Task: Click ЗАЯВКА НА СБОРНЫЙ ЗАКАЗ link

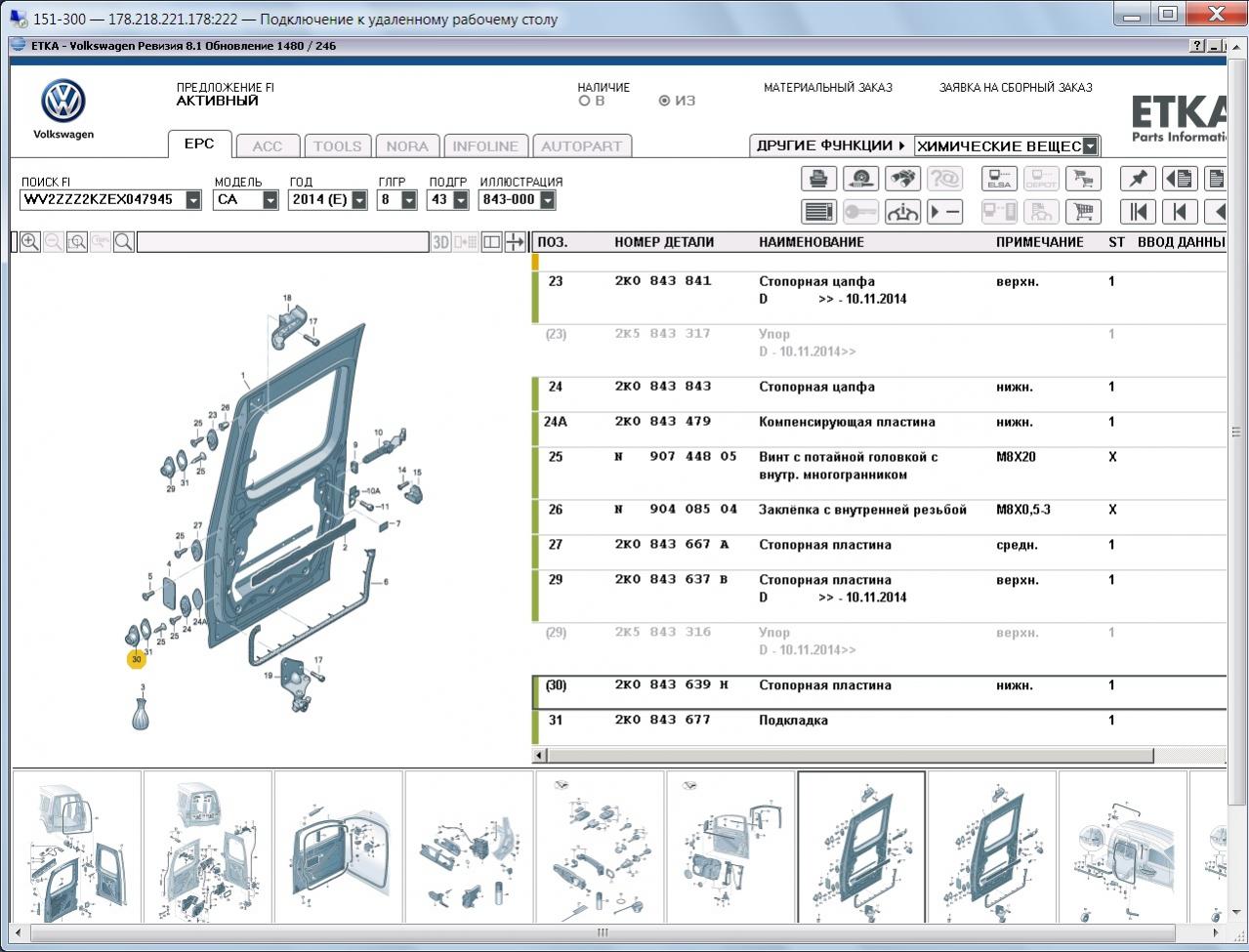Action: (x=1016, y=88)
